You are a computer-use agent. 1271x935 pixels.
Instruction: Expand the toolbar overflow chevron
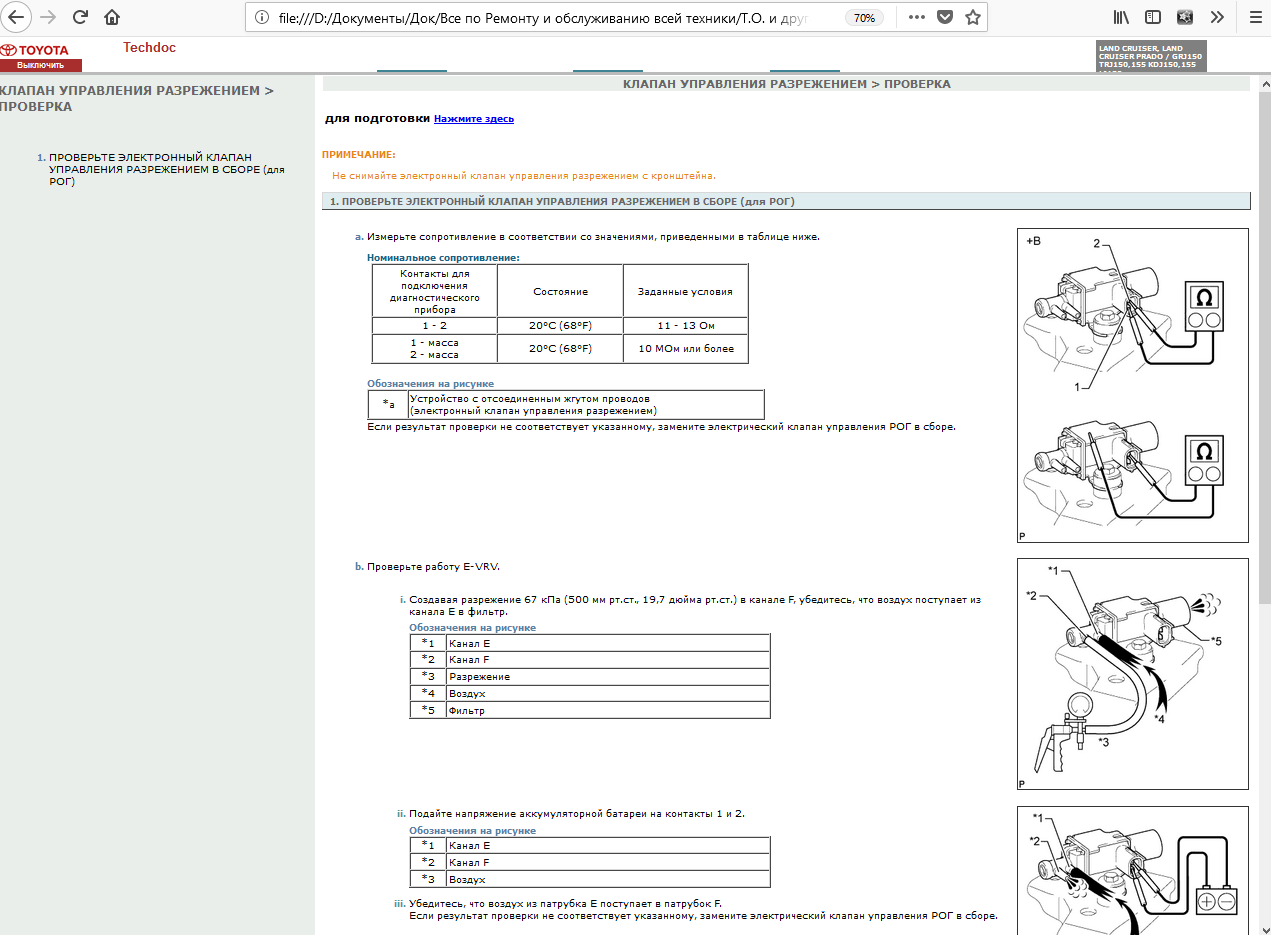(x=1217, y=17)
